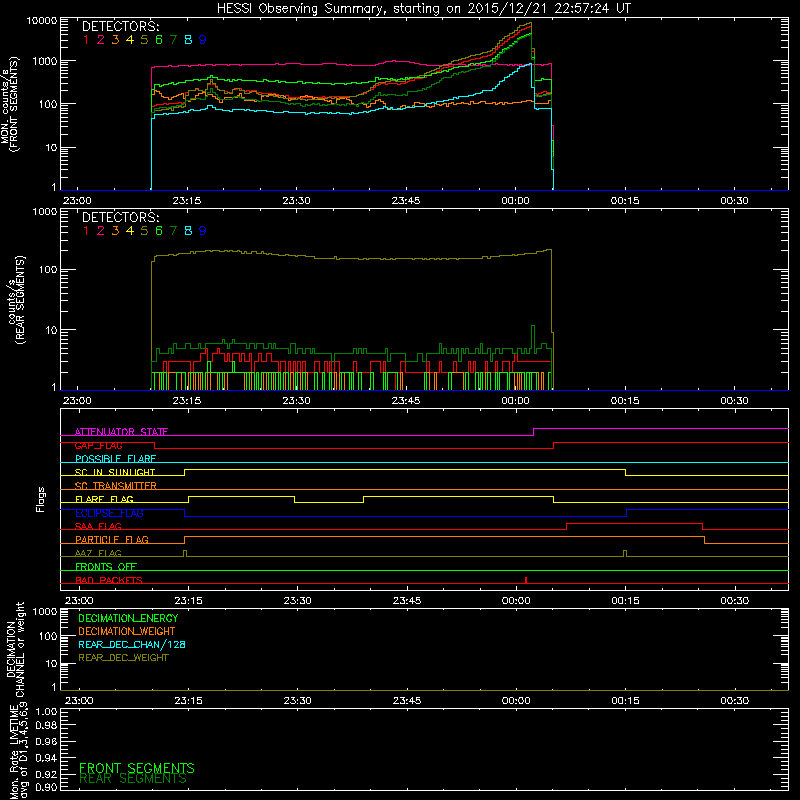The height and width of the screenshot is (800, 800).
Task: Click 0.98 tick on livetime axis
Action: click(46, 725)
